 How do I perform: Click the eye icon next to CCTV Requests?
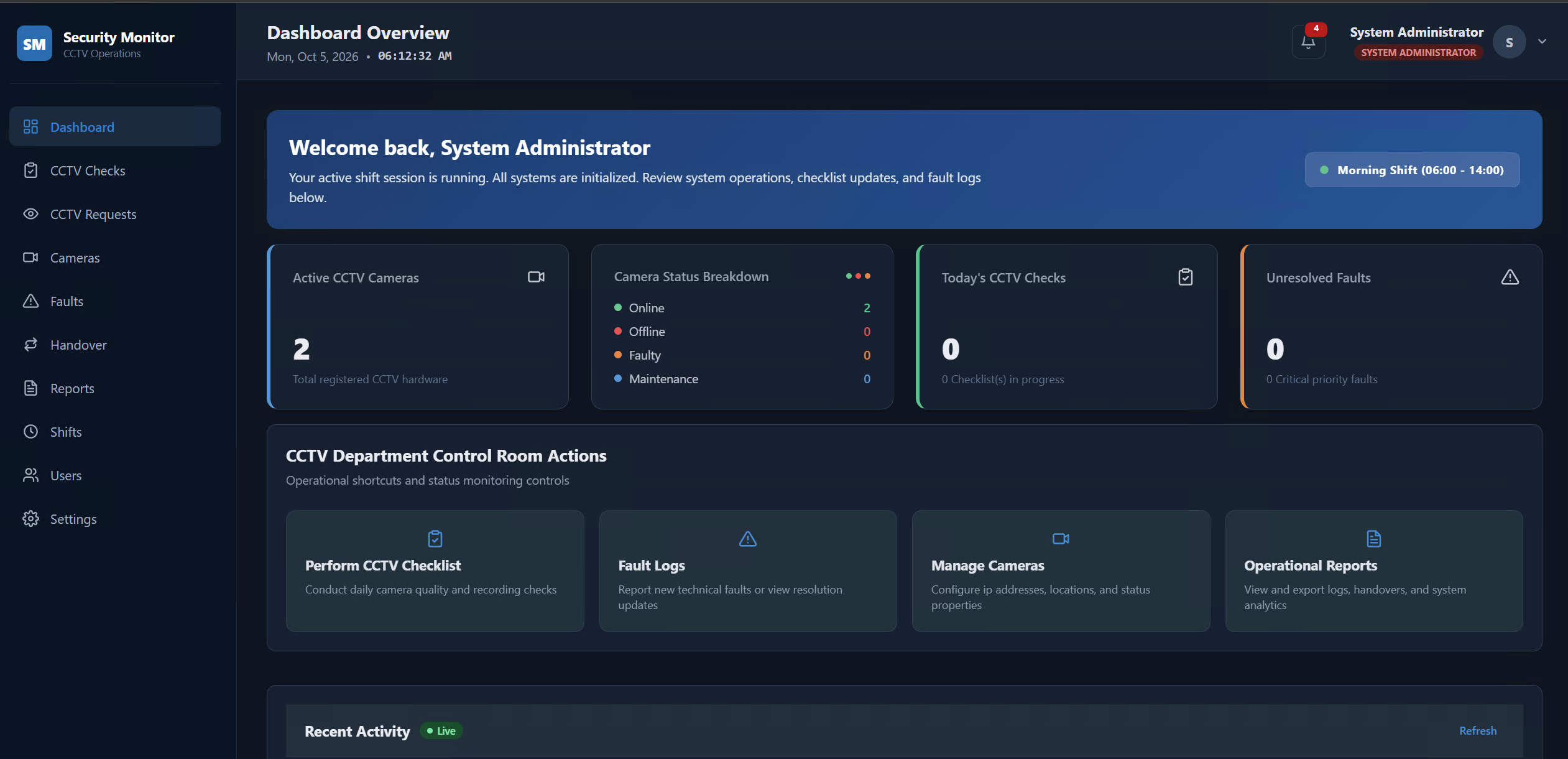pyautogui.click(x=30, y=214)
